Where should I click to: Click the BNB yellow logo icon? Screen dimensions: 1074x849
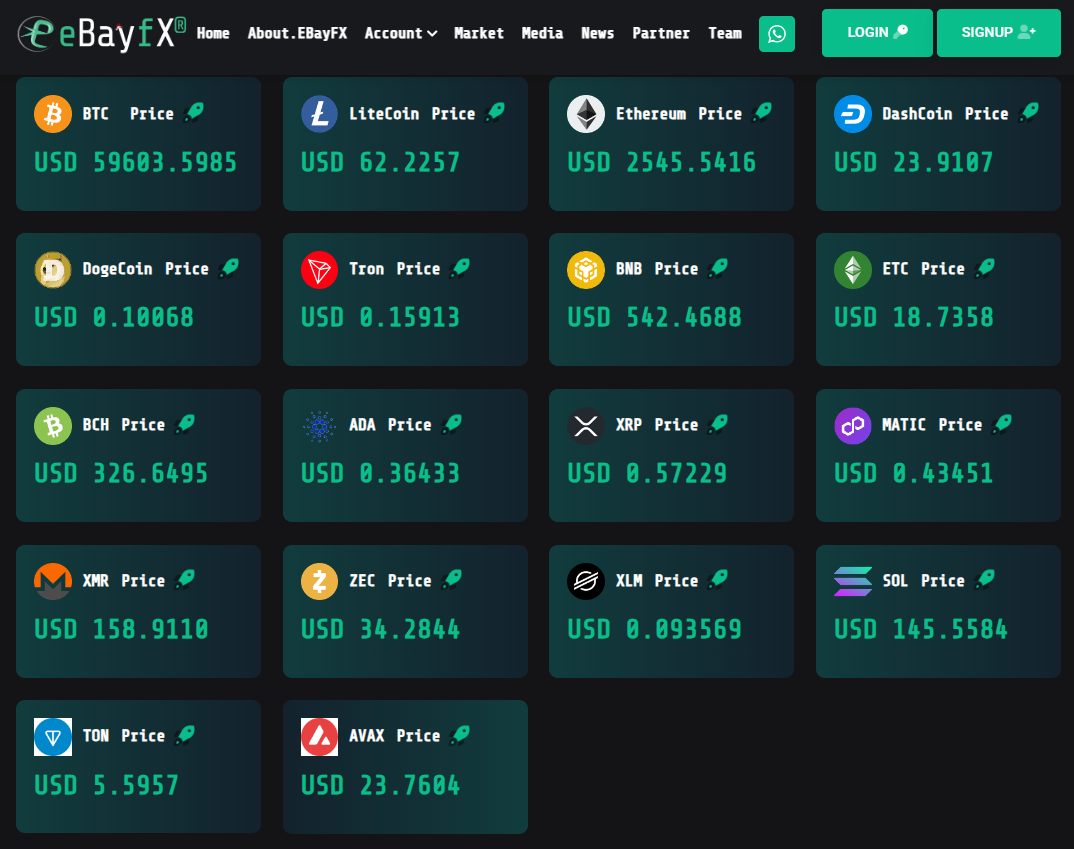(x=586, y=270)
